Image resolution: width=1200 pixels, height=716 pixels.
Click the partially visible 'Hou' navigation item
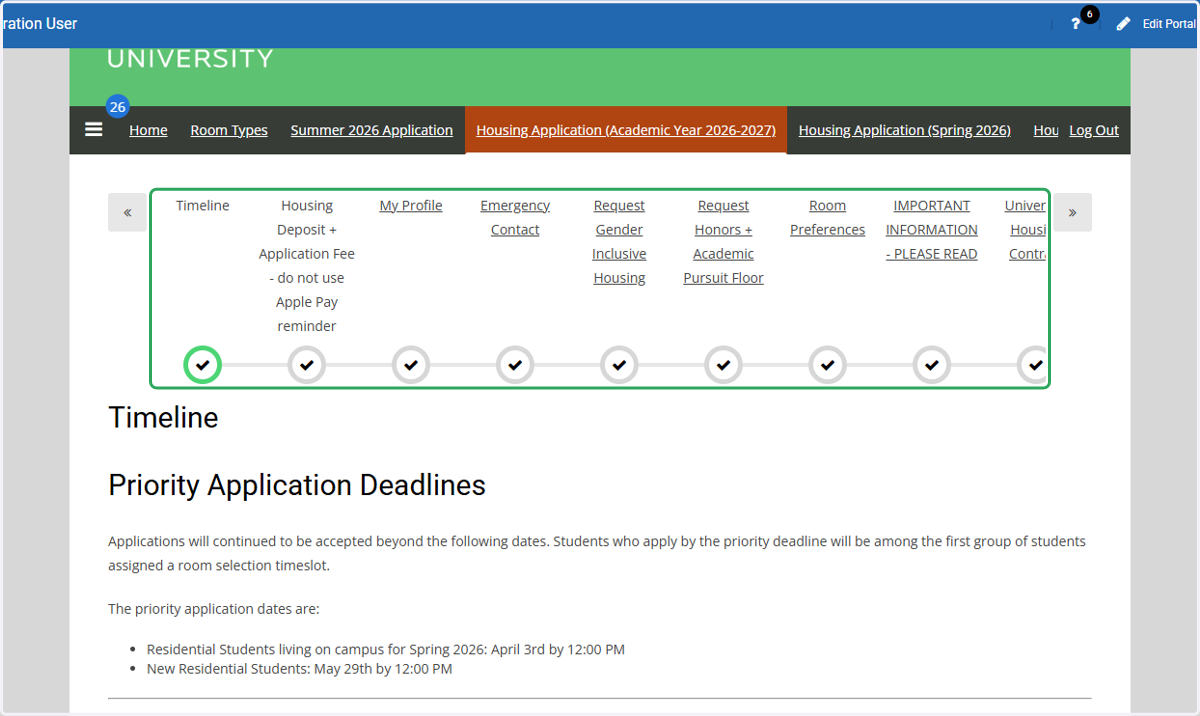[x=1046, y=130]
